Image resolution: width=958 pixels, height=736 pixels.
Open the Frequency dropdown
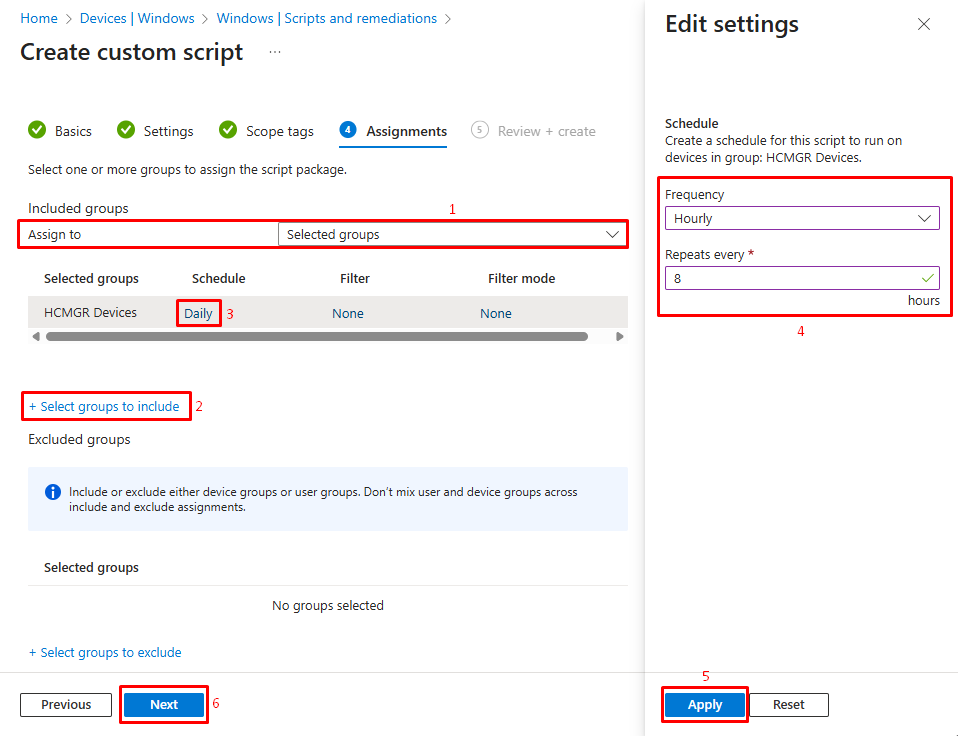coord(801,218)
